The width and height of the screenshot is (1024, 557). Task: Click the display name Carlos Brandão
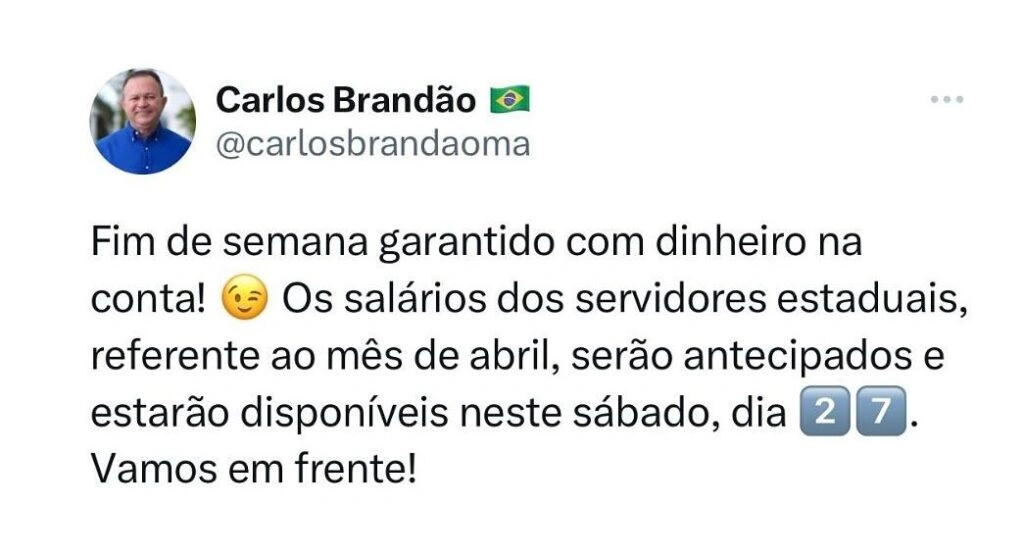(347, 99)
